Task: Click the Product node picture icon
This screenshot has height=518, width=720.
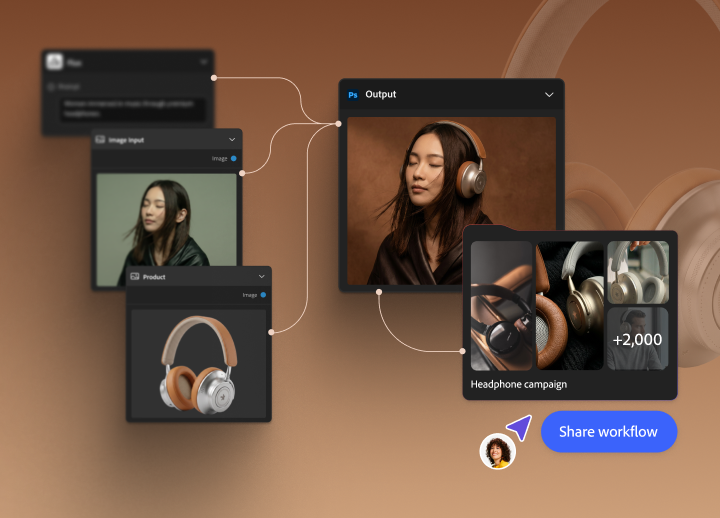Action: [x=135, y=276]
